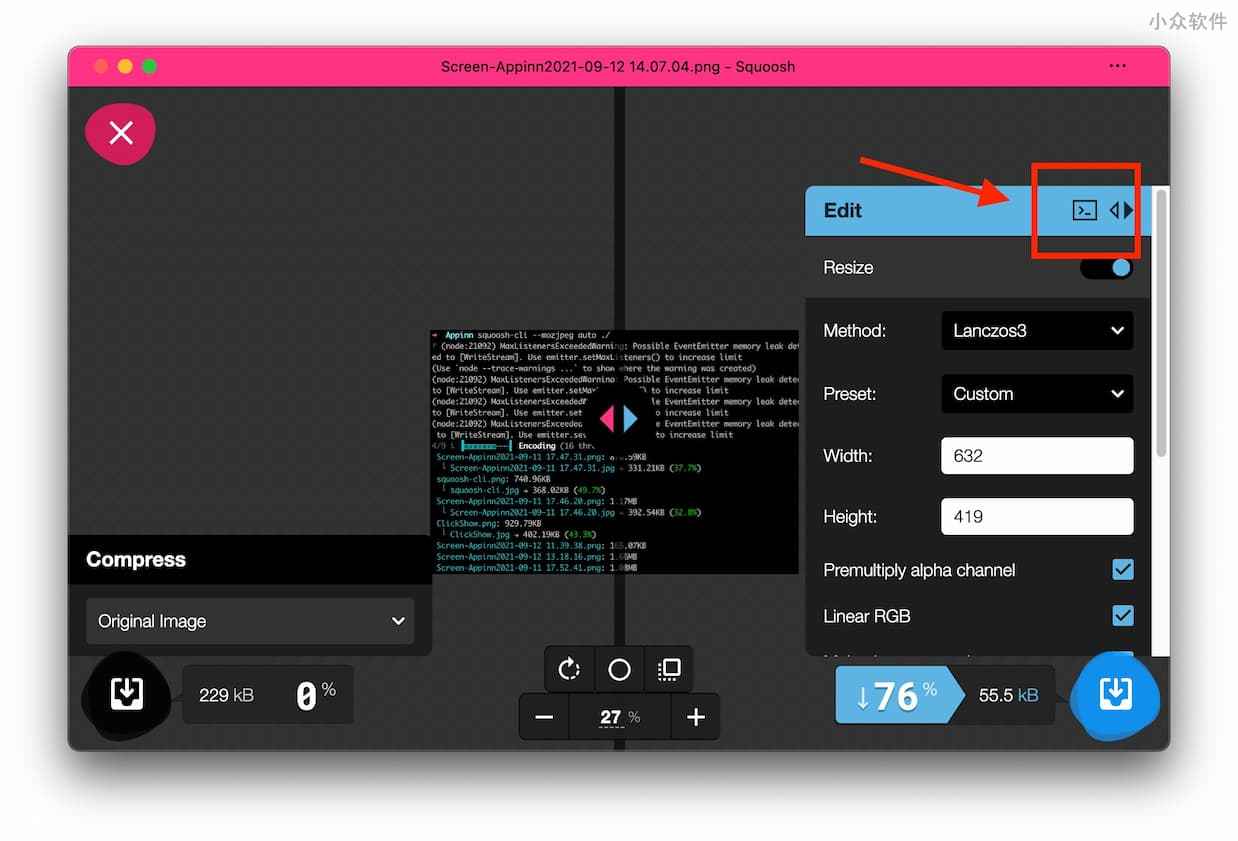This screenshot has width=1238, height=841.
Task: Swap sides with the arrows icon in Edit header
Action: (1122, 210)
